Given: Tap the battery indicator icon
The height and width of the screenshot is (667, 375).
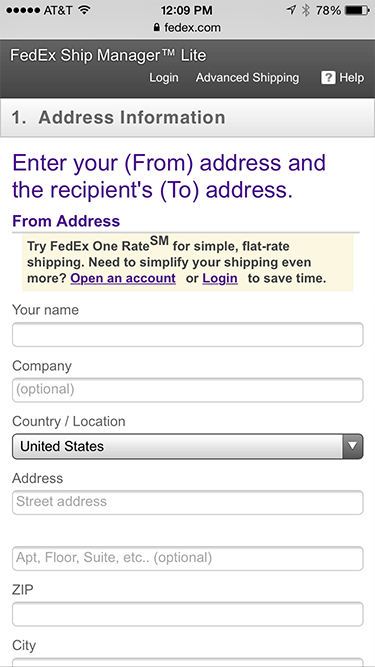Looking at the screenshot, I should tap(357, 10).
